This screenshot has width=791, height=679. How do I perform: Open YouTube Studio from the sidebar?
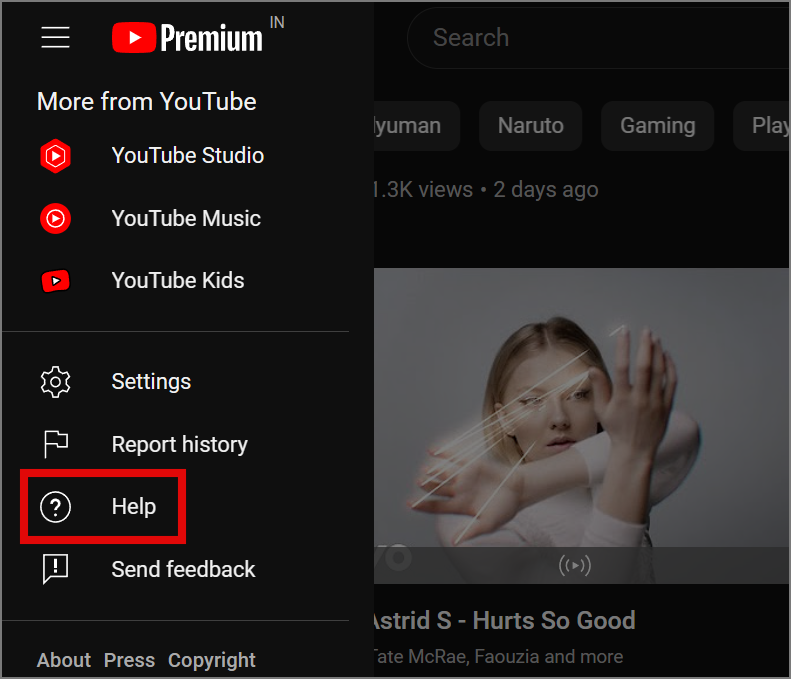click(x=187, y=156)
